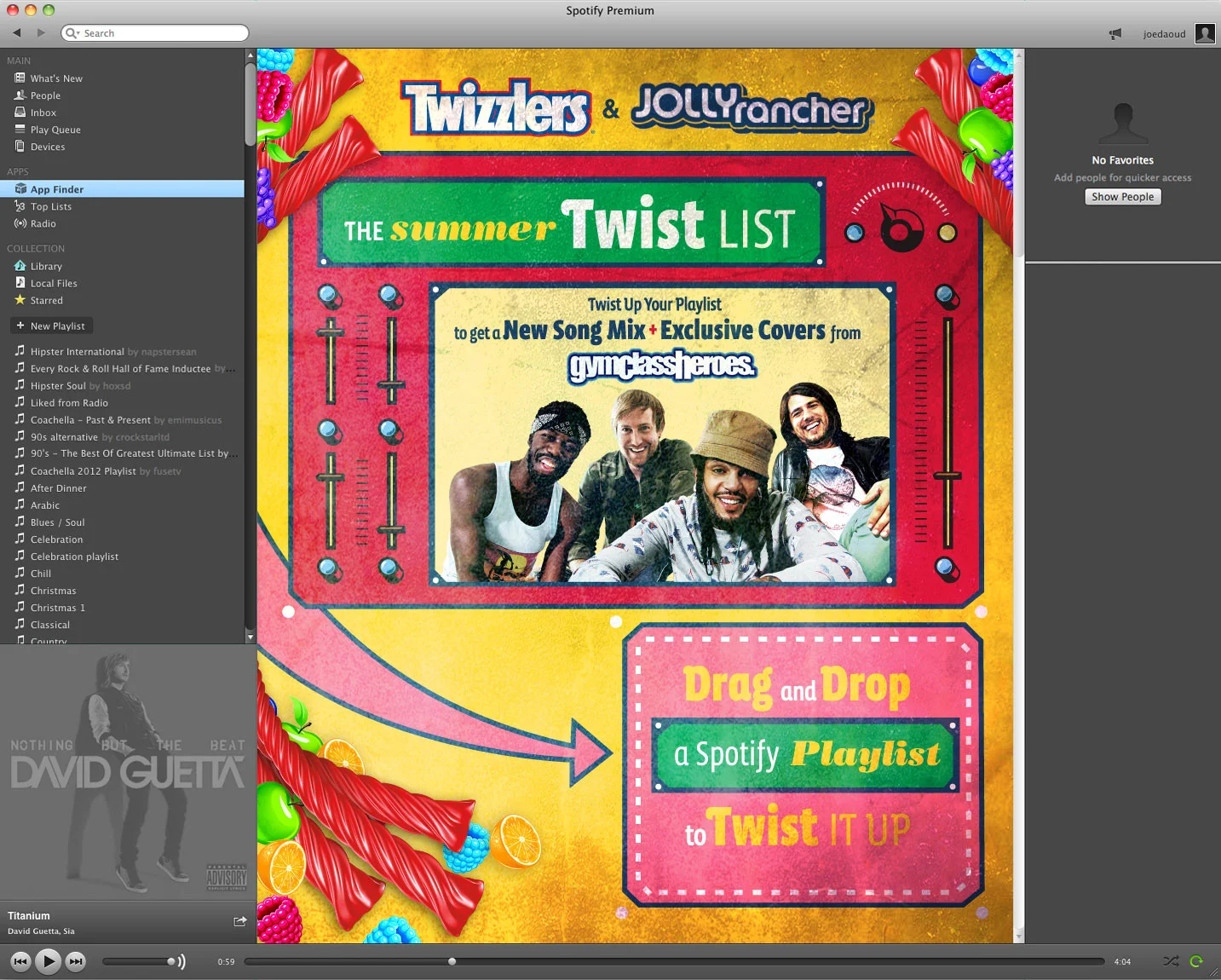Image resolution: width=1221 pixels, height=980 pixels.
Task: Open the People section
Action: 45,95
